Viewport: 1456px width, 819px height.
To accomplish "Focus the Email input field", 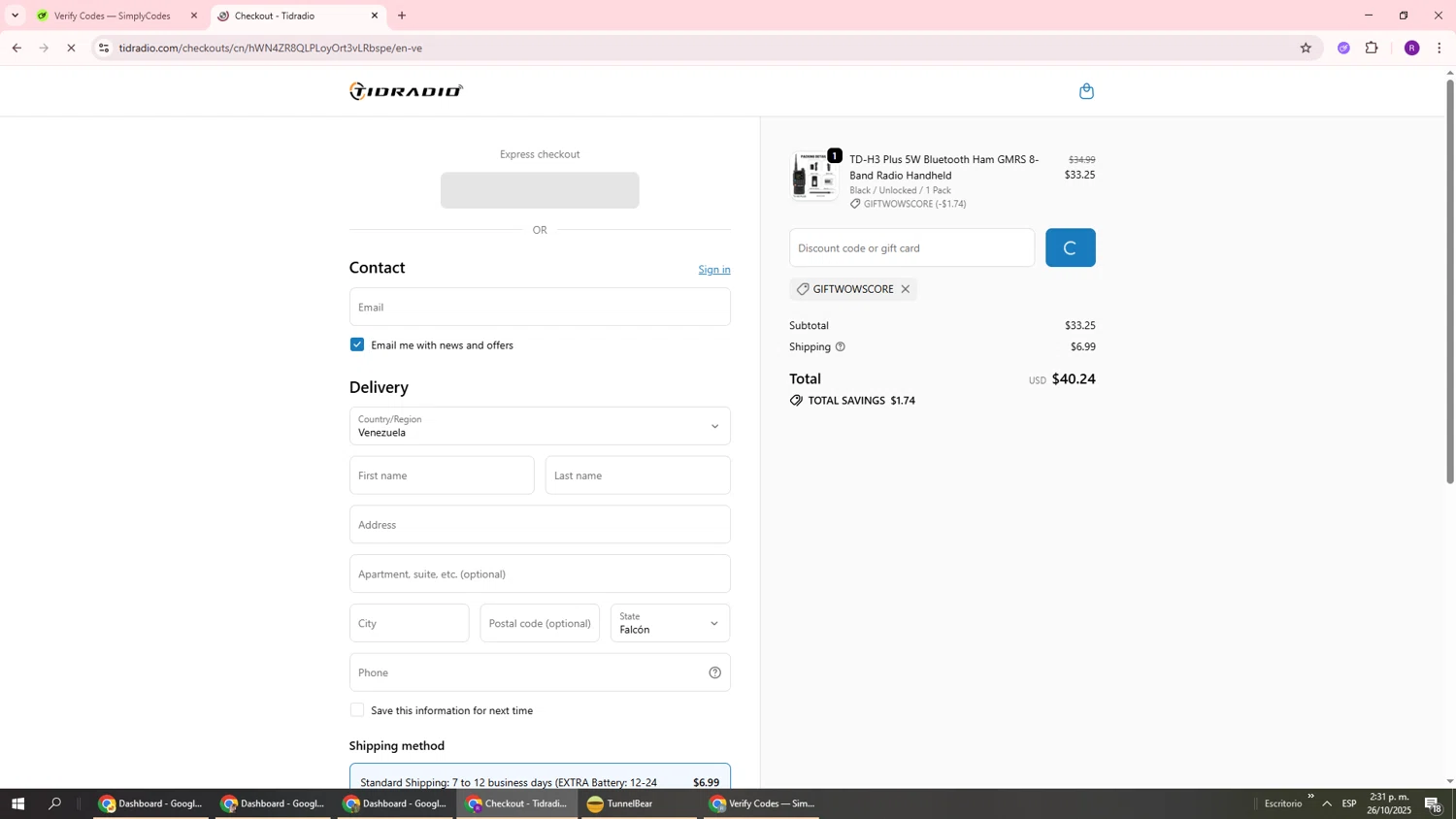I will [x=540, y=307].
